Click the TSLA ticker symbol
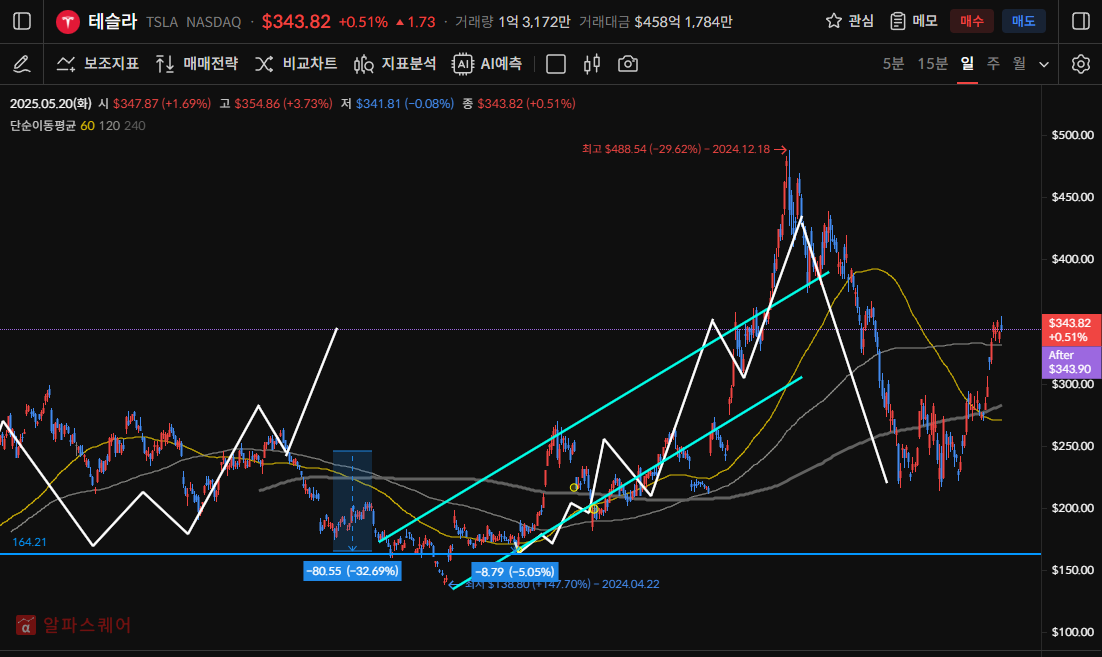The image size is (1102, 657). [162, 22]
